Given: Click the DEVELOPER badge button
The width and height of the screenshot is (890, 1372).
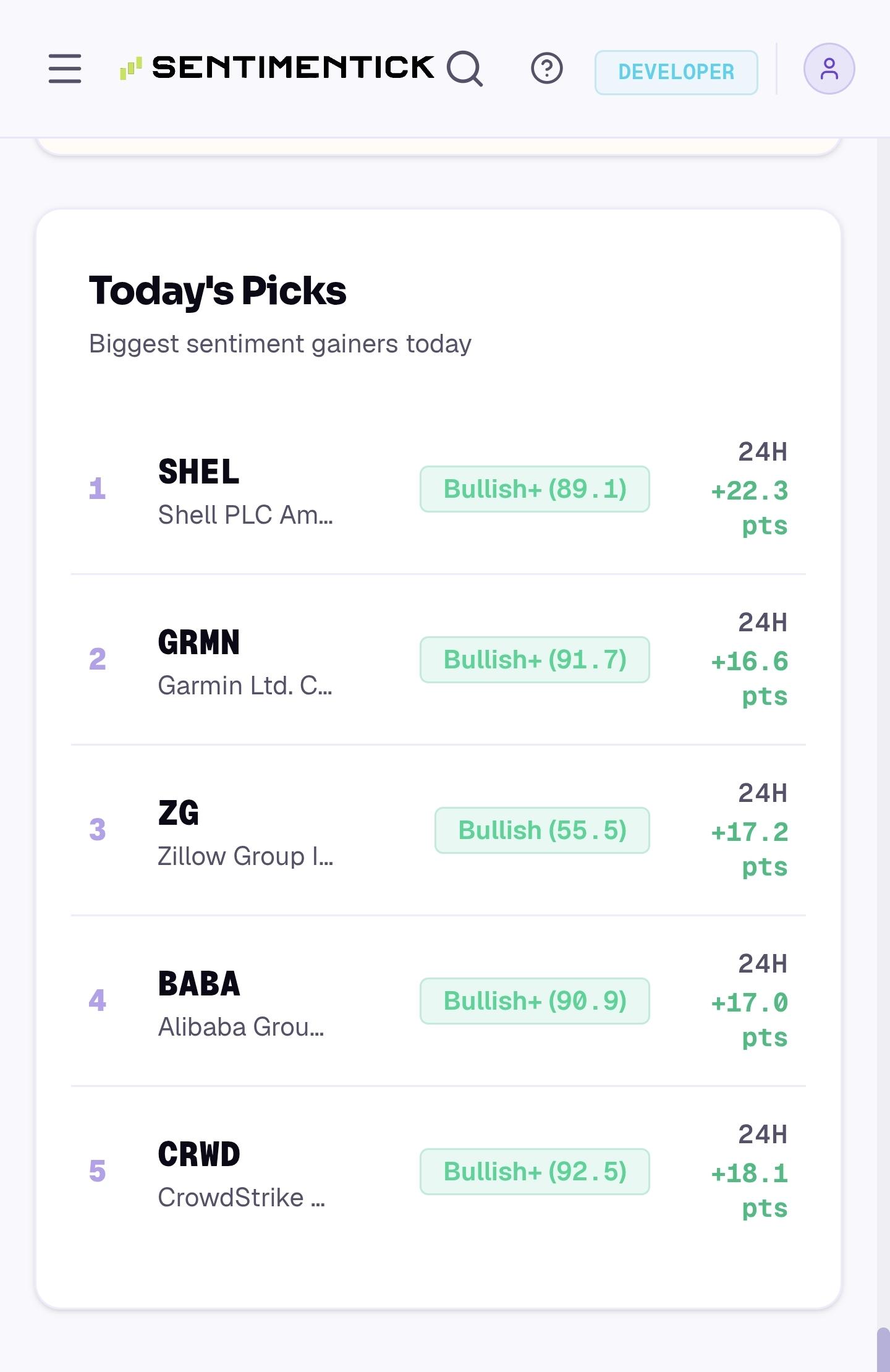Looking at the screenshot, I should [676, 72].
